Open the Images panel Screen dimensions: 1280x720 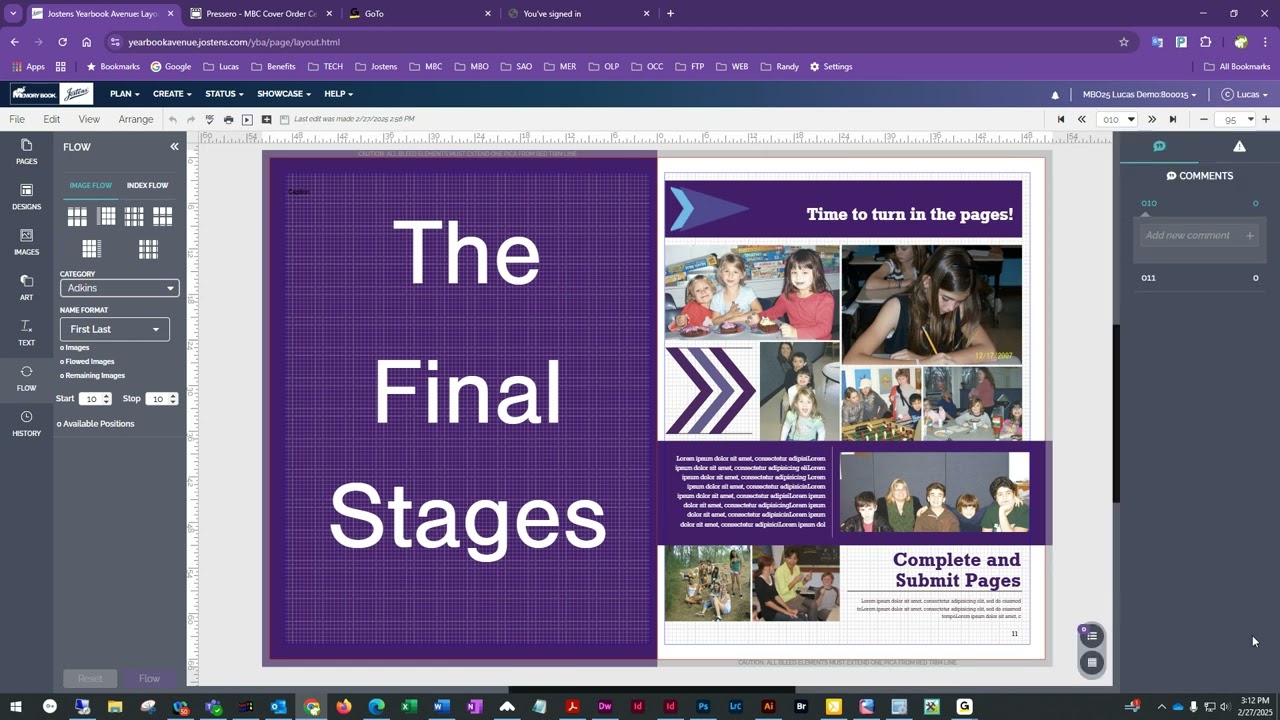tap(26, 242)
